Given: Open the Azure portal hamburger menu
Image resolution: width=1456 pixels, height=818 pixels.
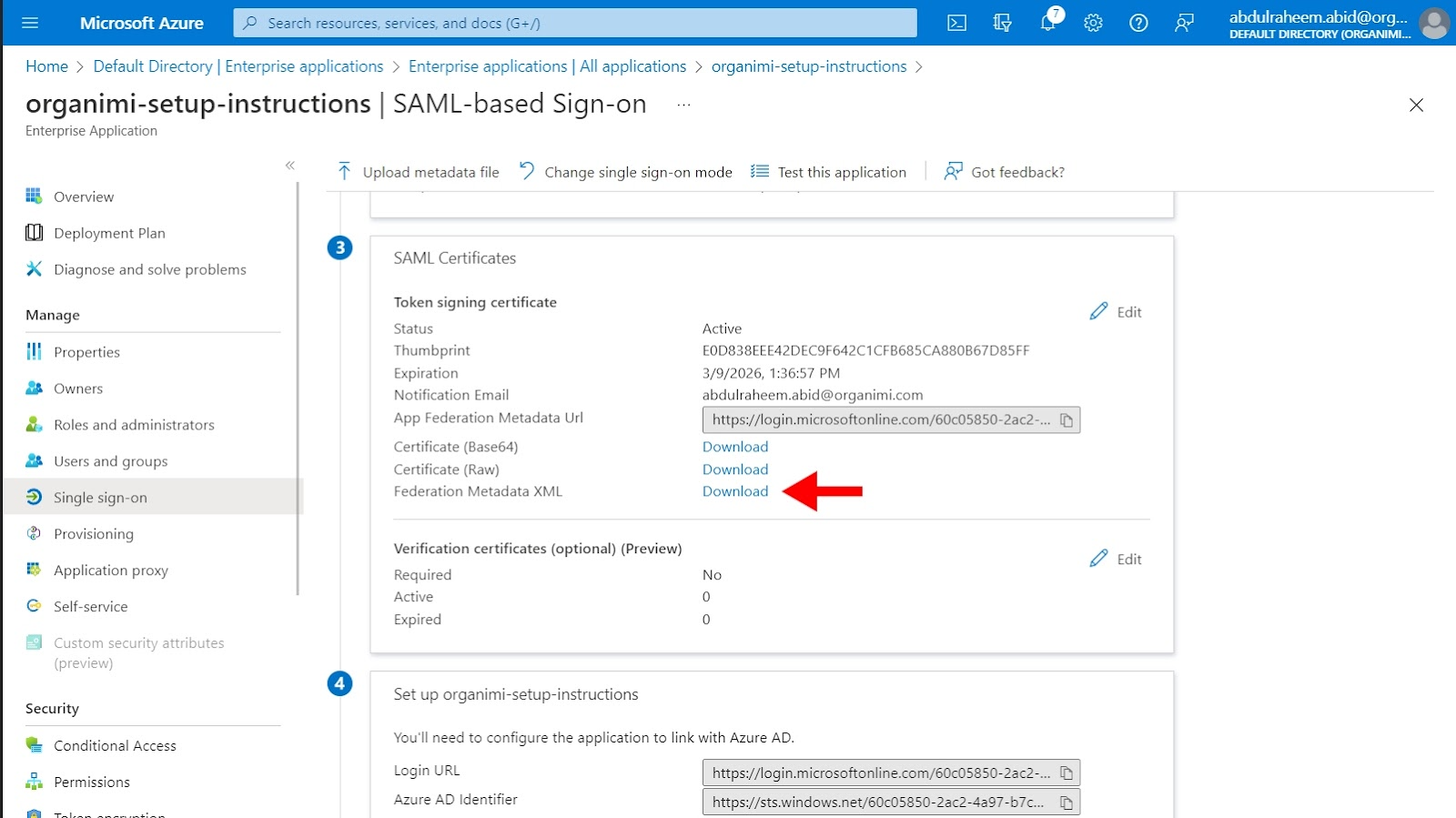Looking at the screenshot, I should click(30, 23).
